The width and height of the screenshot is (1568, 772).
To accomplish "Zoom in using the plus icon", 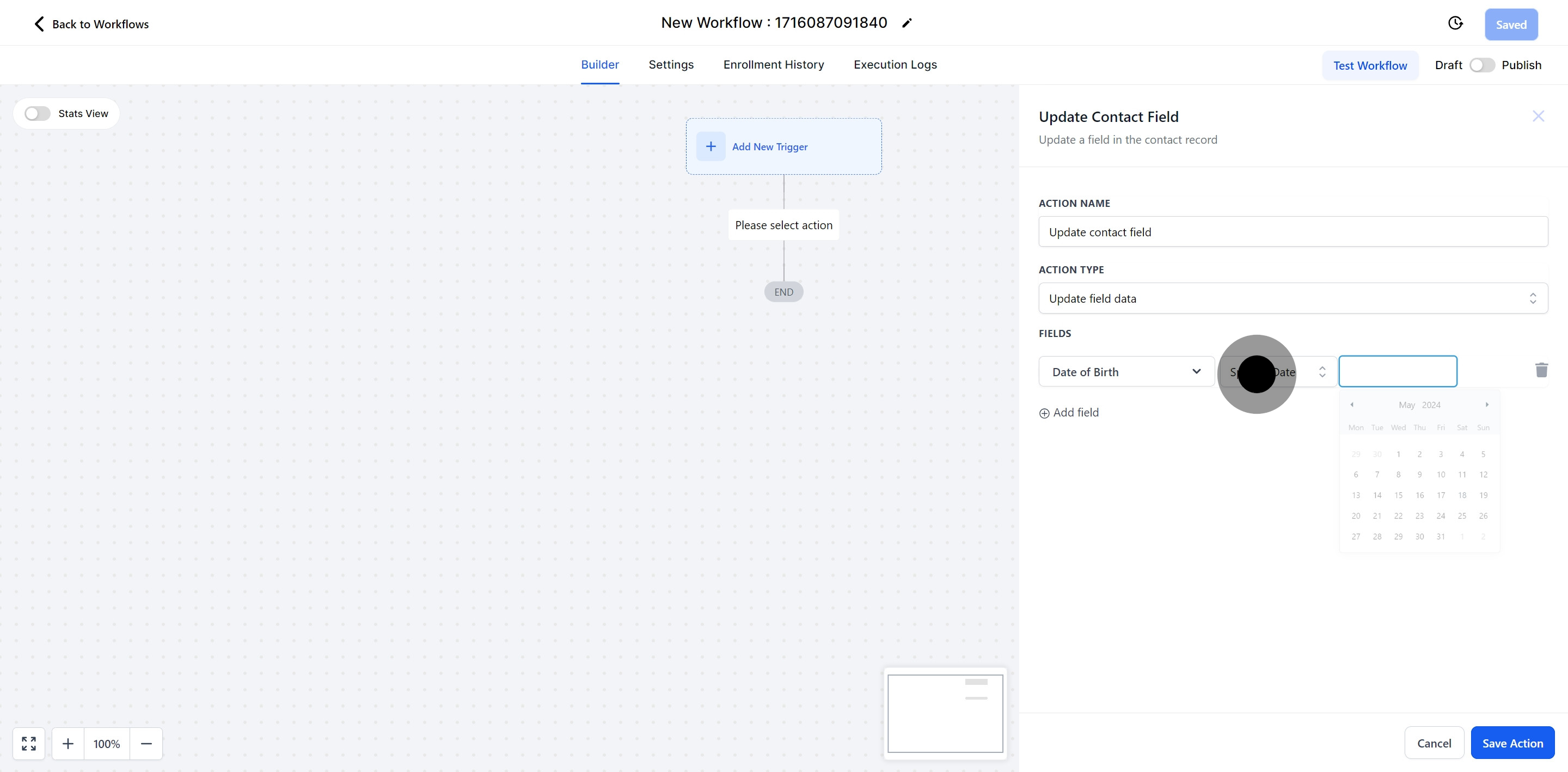I will click(x=68, y=743).
